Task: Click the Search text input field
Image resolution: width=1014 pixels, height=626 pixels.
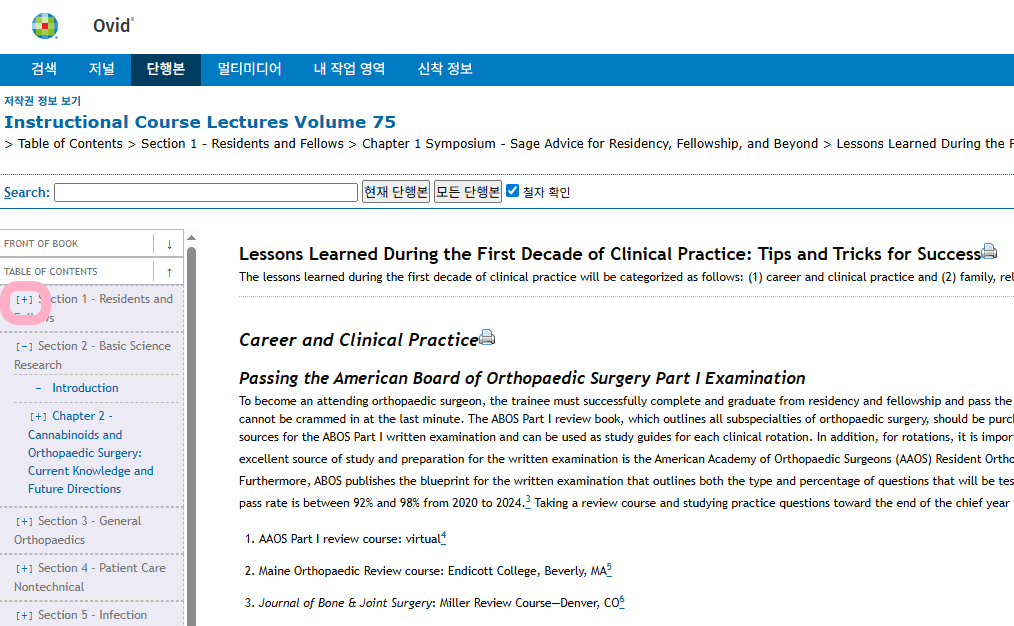Action: [206, 192]
